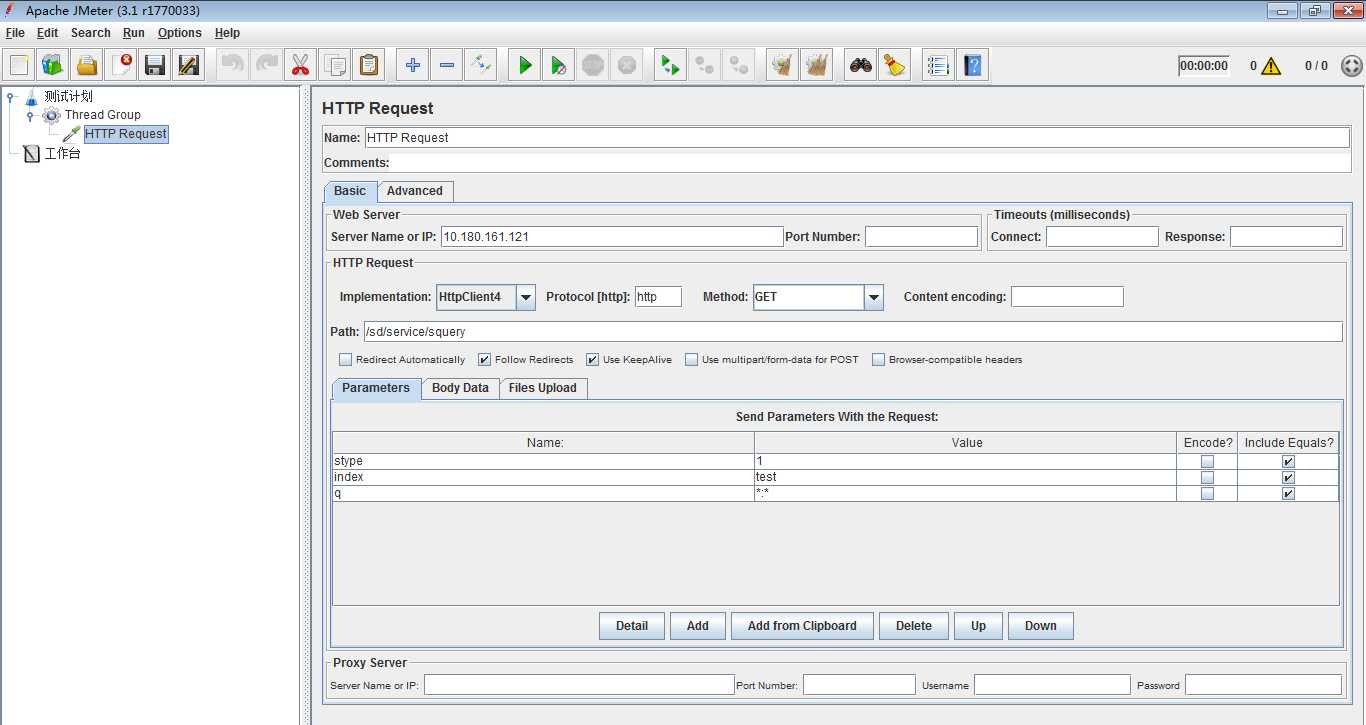
Task: Select 工作台 in the tree
Action: pyautogui.click(x=62, y=154)
